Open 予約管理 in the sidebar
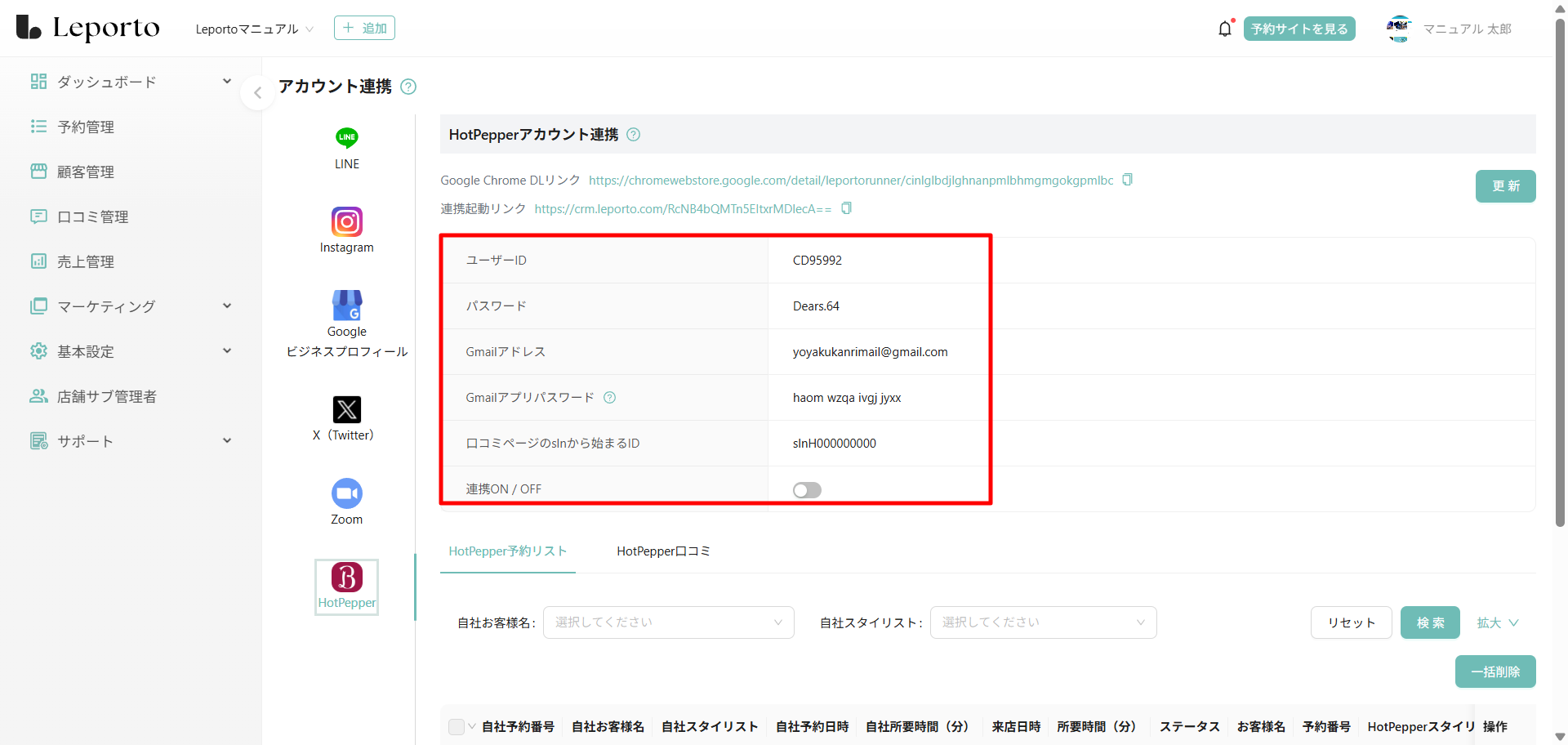Screen dimensions: 1568x745 tap(86, 127)
